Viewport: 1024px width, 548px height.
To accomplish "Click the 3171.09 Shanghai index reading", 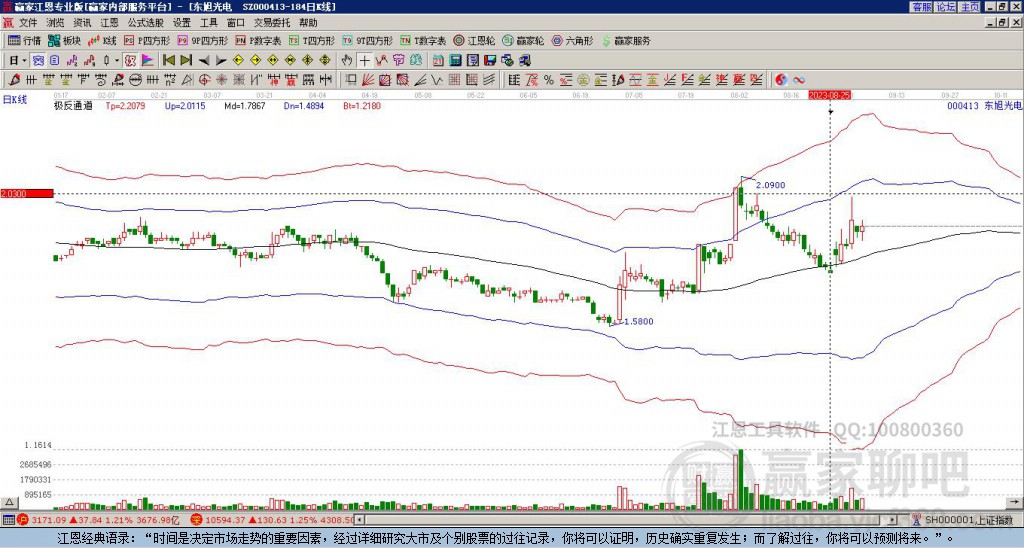I will click(49, 520).
